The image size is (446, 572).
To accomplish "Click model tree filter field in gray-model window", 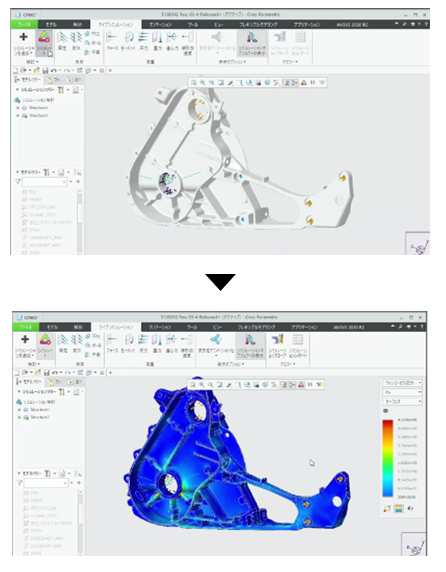I will [44, 182].
